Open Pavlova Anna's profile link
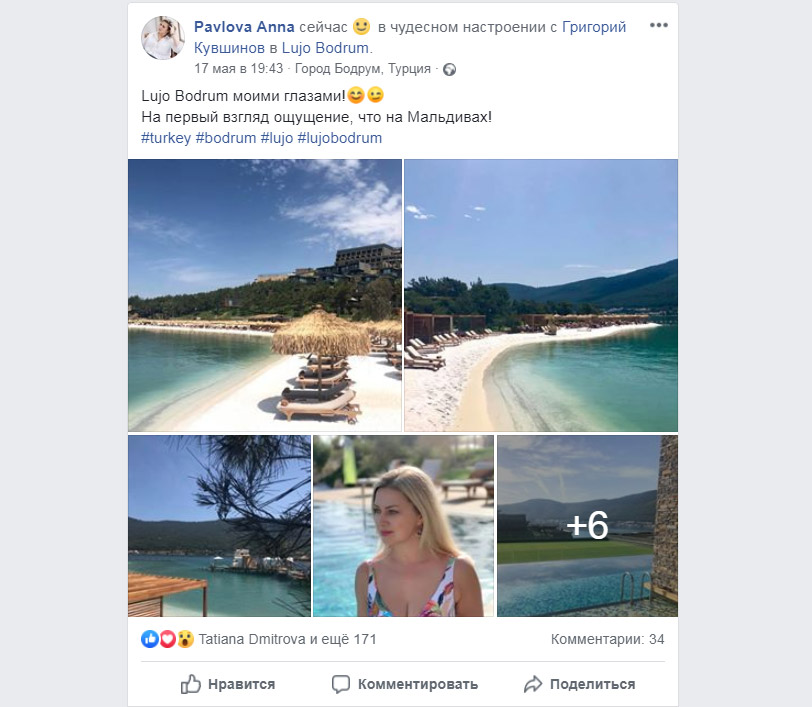This screenshot has width=812, height=707. pos(244,27)
